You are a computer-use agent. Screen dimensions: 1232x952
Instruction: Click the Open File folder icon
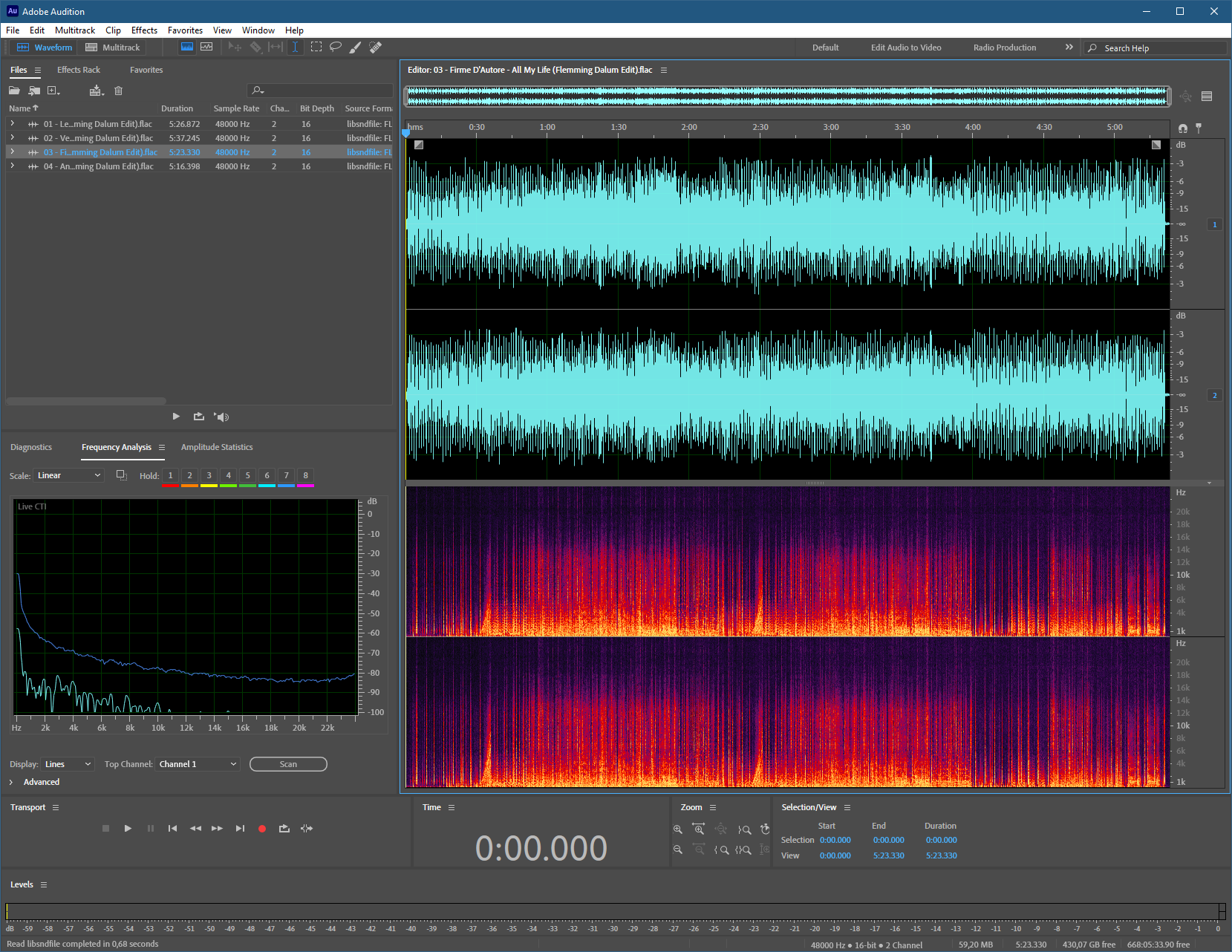(x=14, y=91)
